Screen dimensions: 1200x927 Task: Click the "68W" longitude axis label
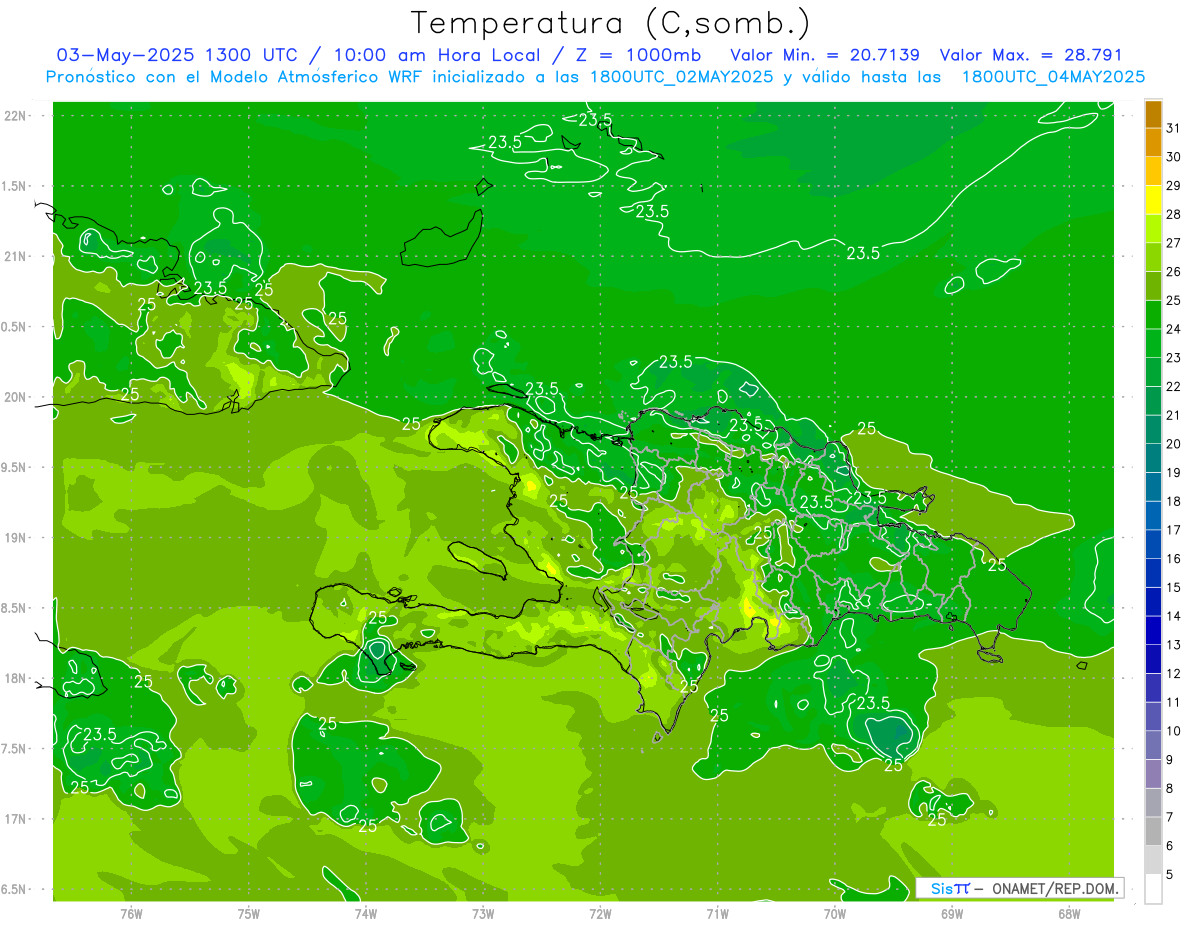[x=1069, y=913]
